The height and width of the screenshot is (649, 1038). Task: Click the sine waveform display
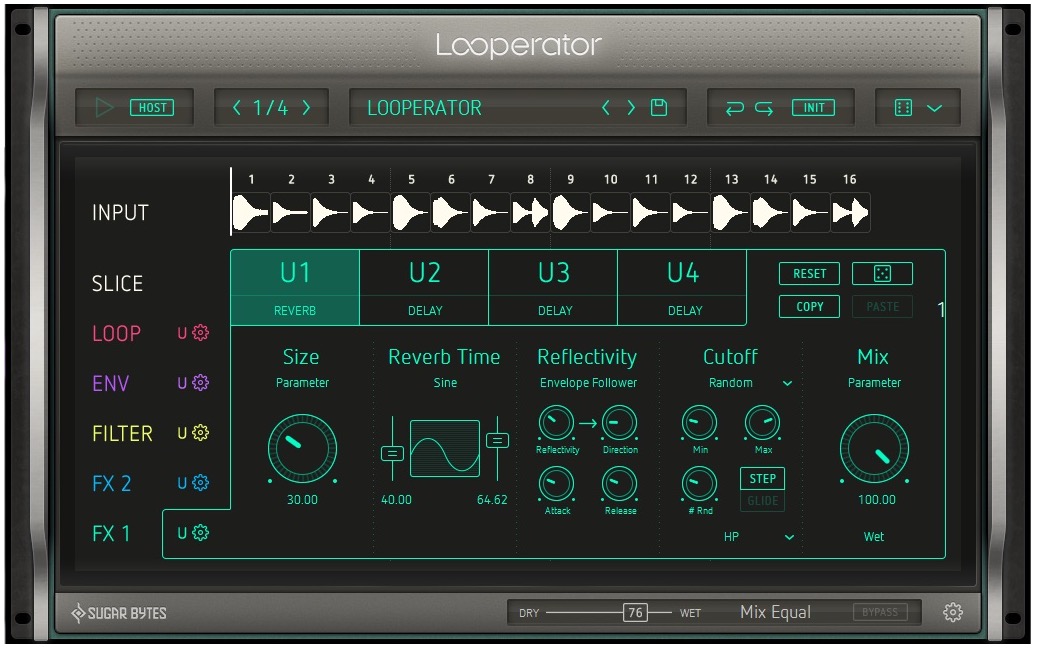(x=445, y=448)
